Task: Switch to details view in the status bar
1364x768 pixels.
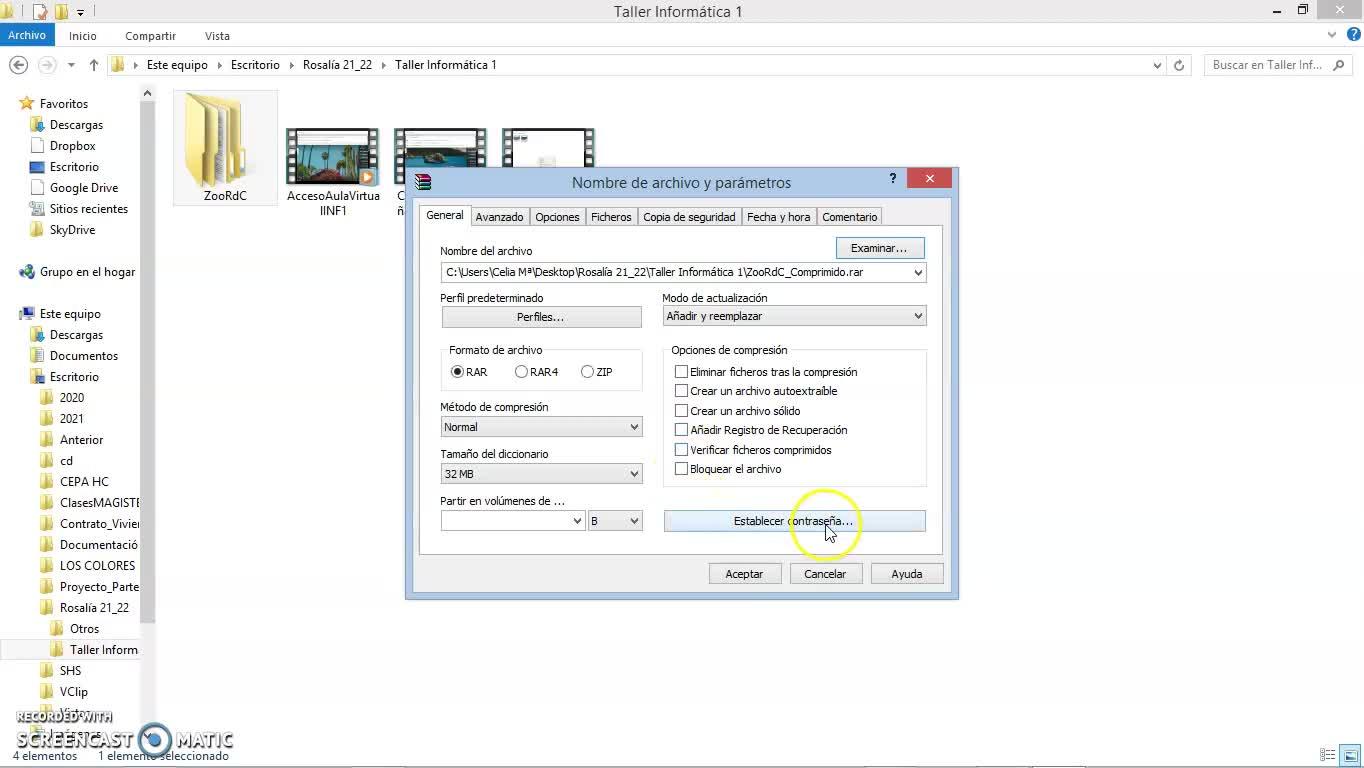Action: (1328, 756)
